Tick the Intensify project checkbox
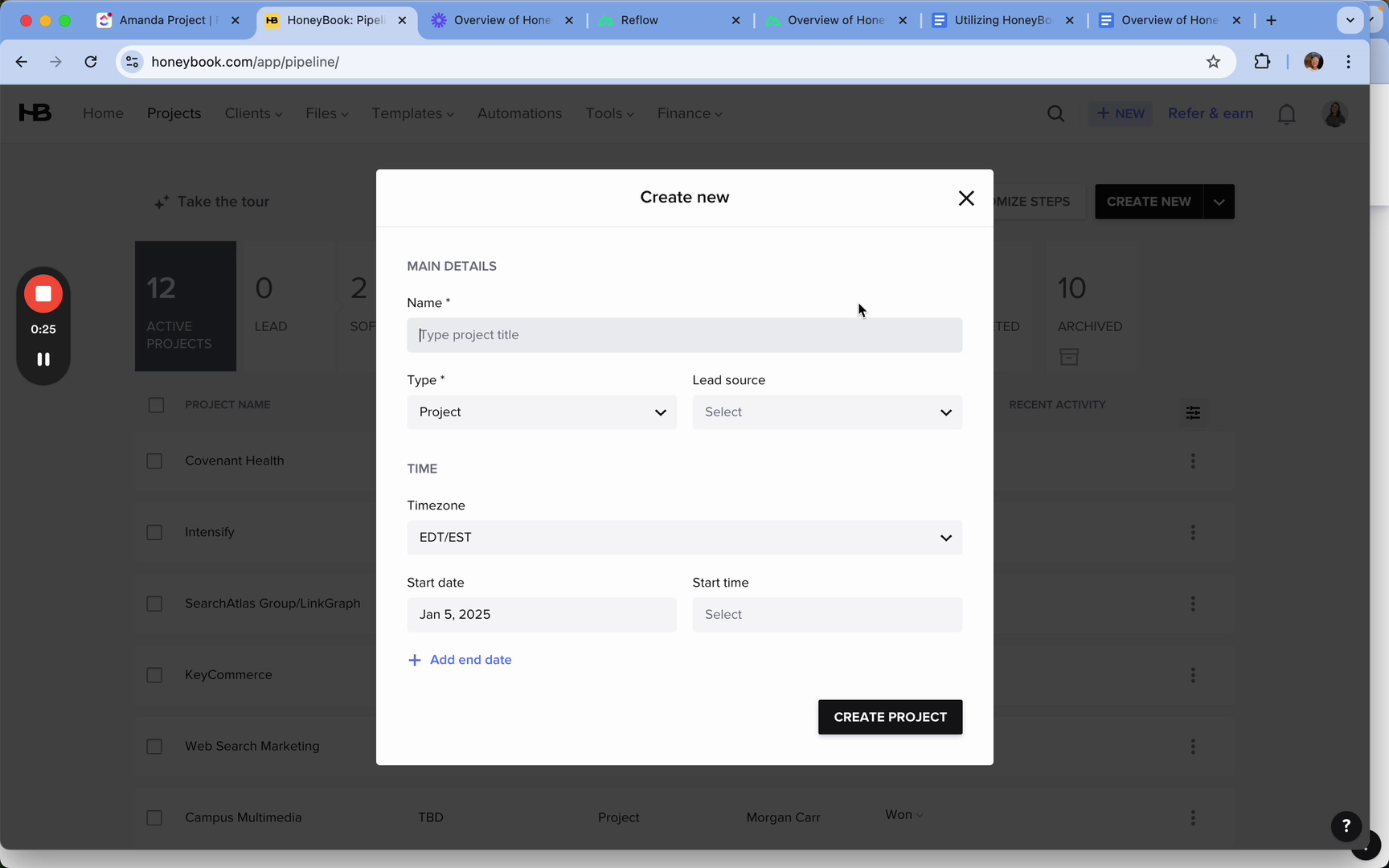Screen dimensions: 1389x868 [x=154, y=533]
